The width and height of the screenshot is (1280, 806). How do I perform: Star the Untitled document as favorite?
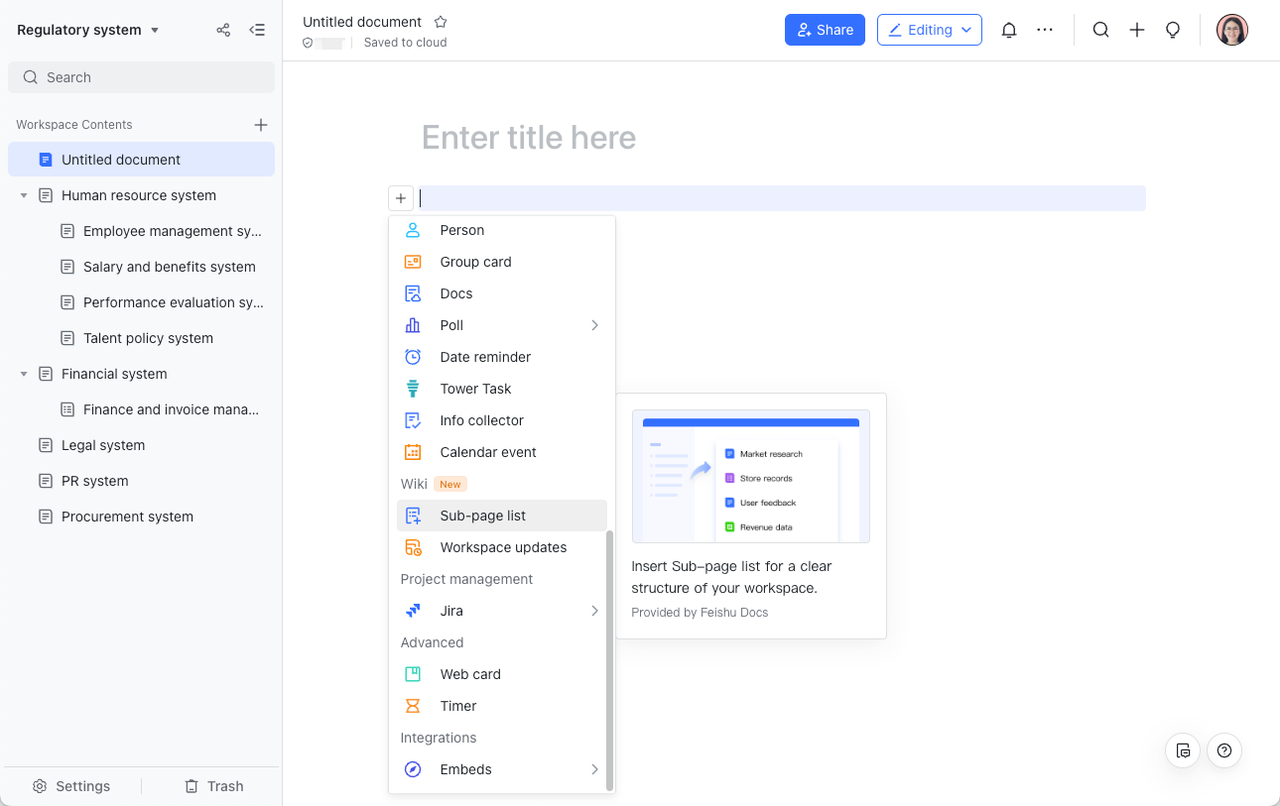pyautogui.click(x=440, y=22)
